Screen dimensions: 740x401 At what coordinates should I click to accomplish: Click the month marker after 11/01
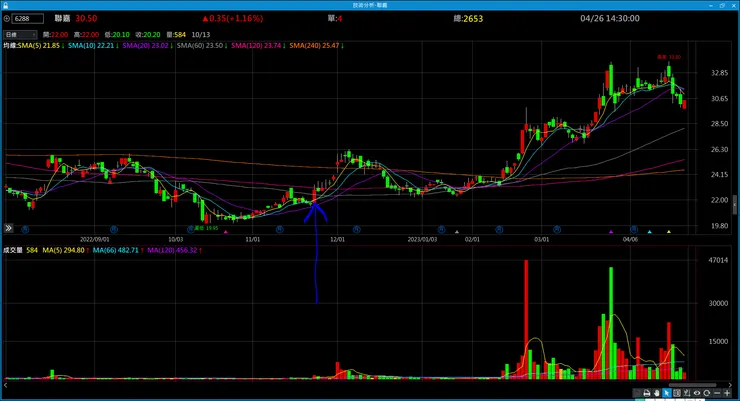(x=279, y=229)
